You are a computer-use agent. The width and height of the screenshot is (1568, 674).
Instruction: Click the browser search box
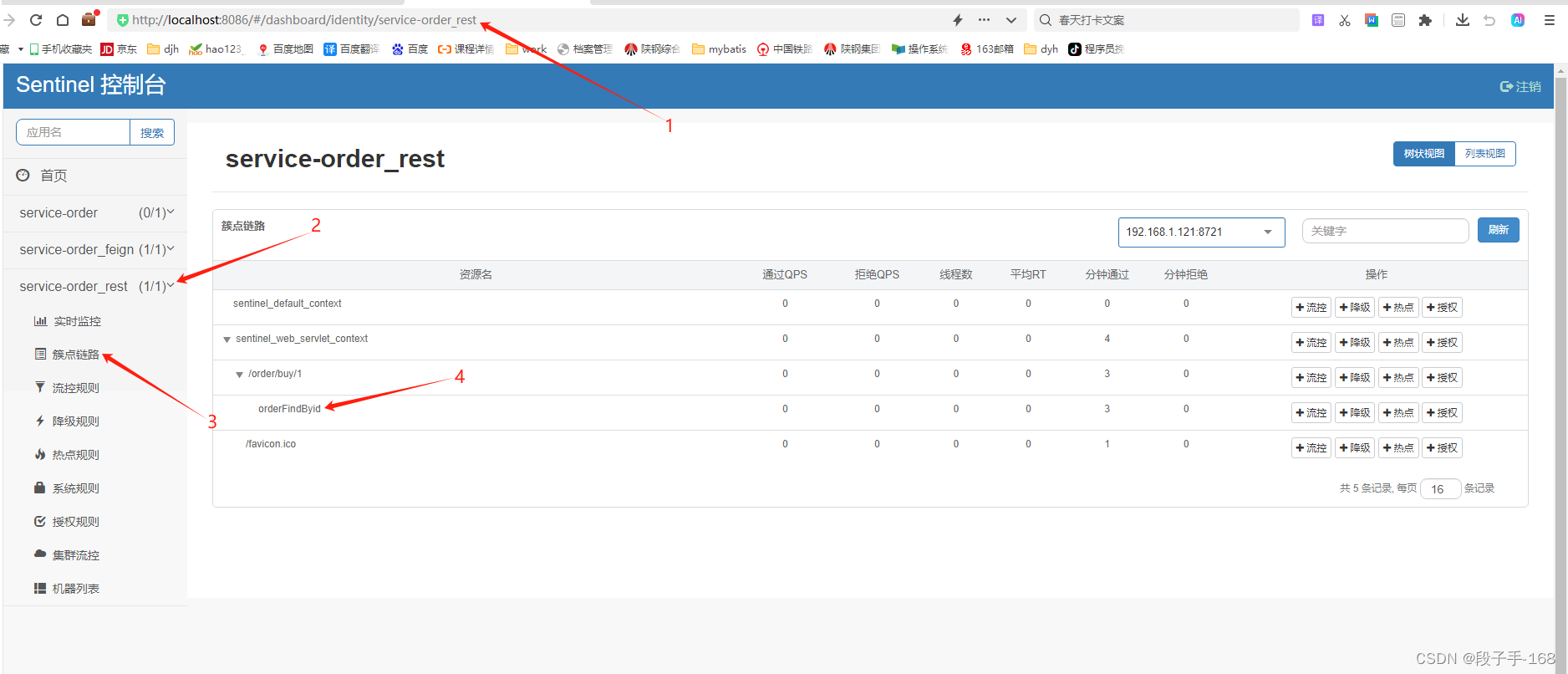click(1167, 20)
